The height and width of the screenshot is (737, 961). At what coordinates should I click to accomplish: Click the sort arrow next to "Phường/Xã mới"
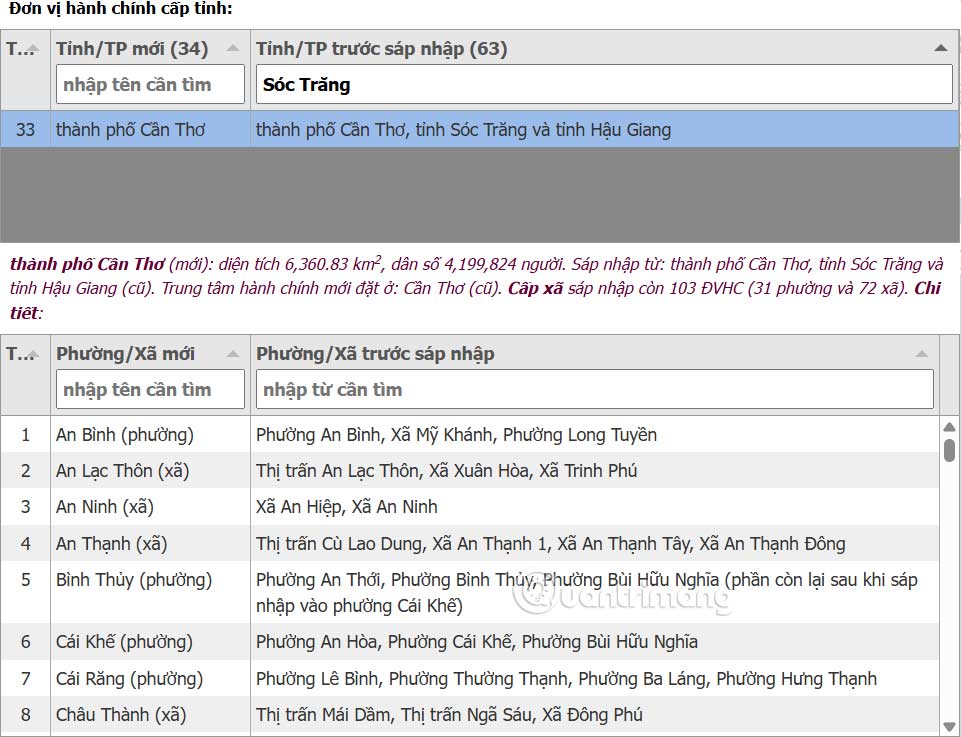tap(232, 352)
